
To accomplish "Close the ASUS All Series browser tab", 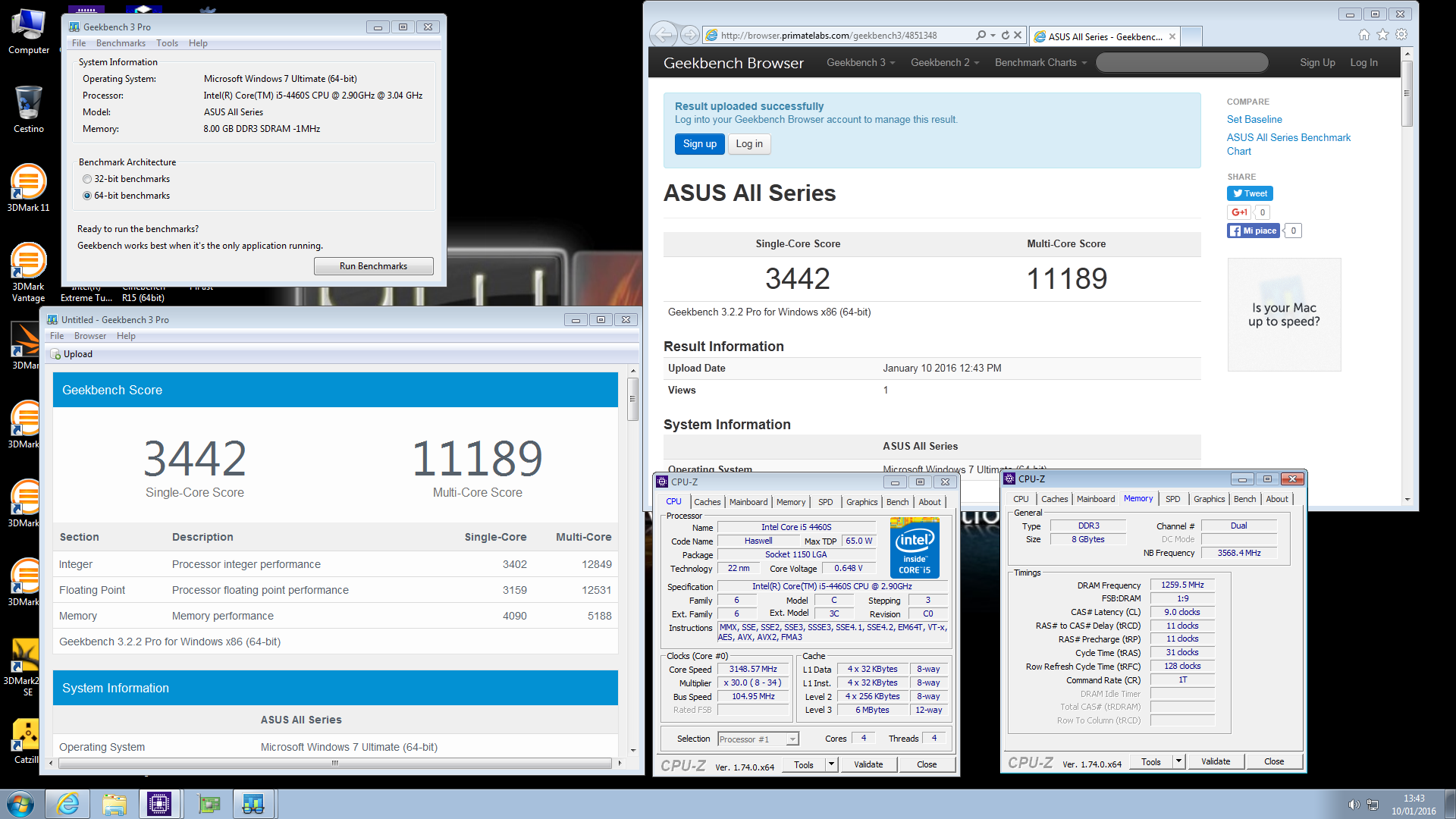I will click(1172, 36).
